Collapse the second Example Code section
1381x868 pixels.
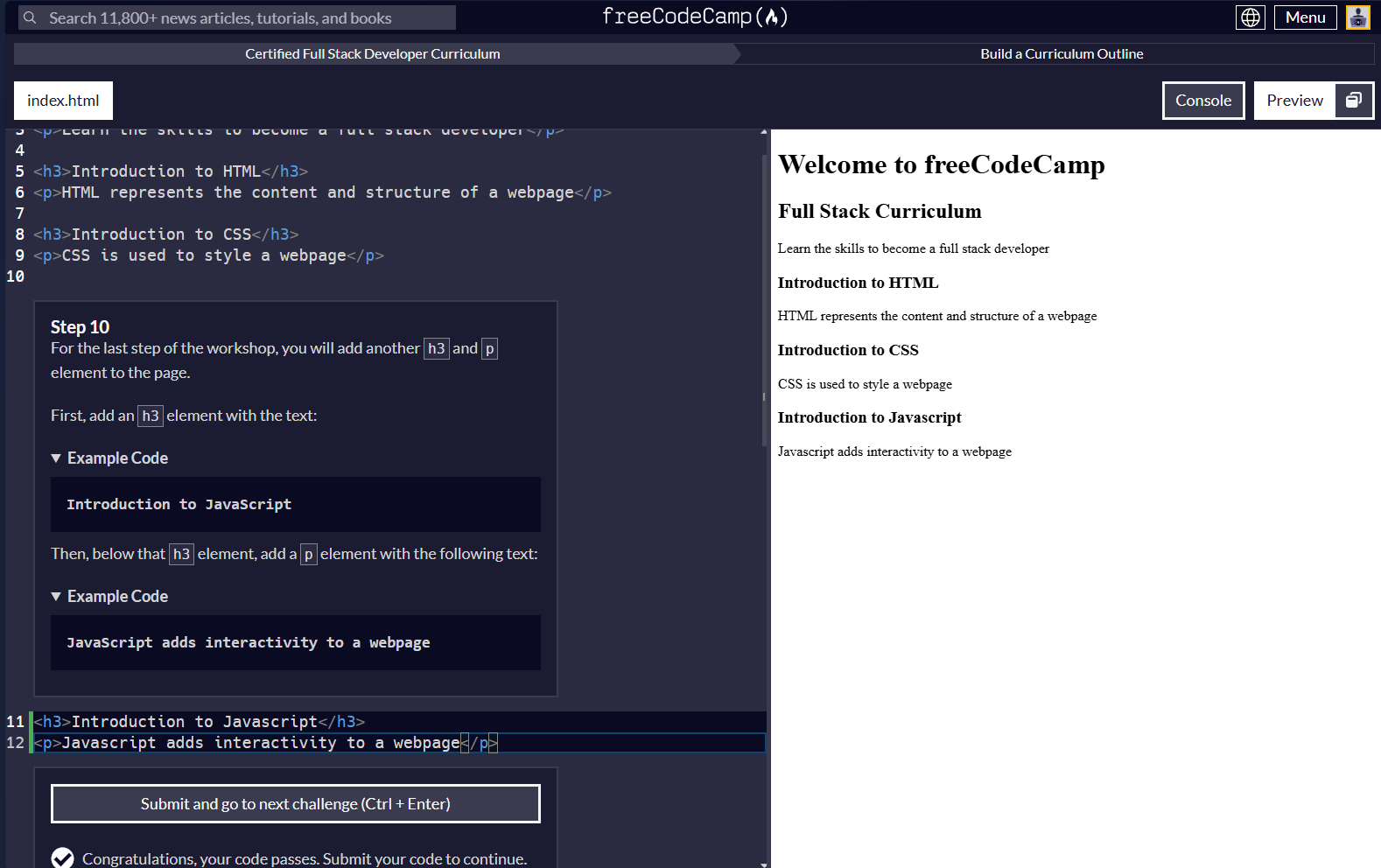click(109, 596)
